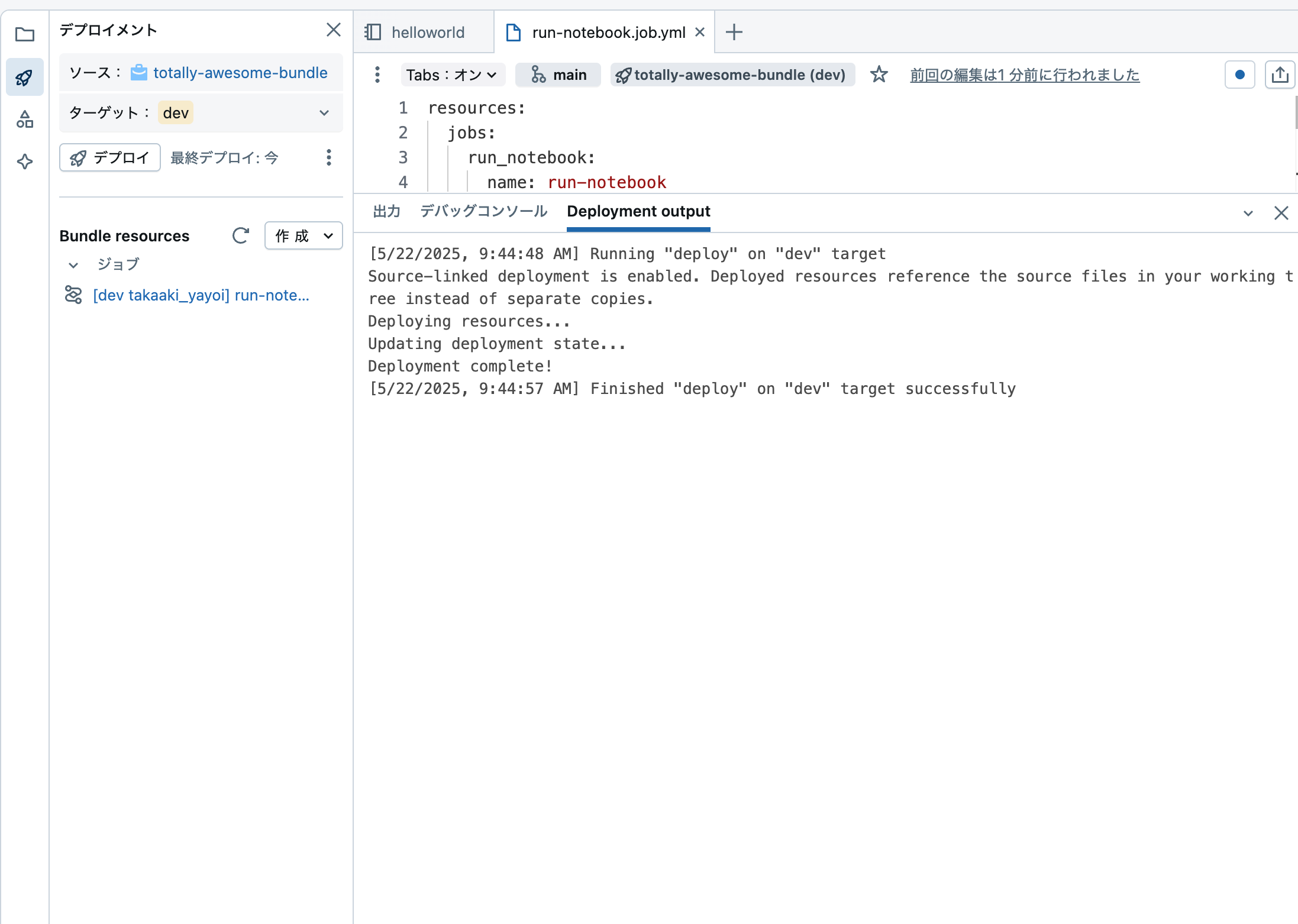Expand the ターゲット dev dropdown

point(324,112)
